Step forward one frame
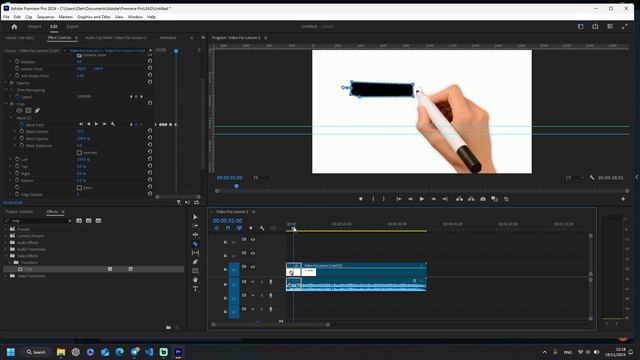Image resolution: width=640 pixels, height=360 pixels. 433,199
